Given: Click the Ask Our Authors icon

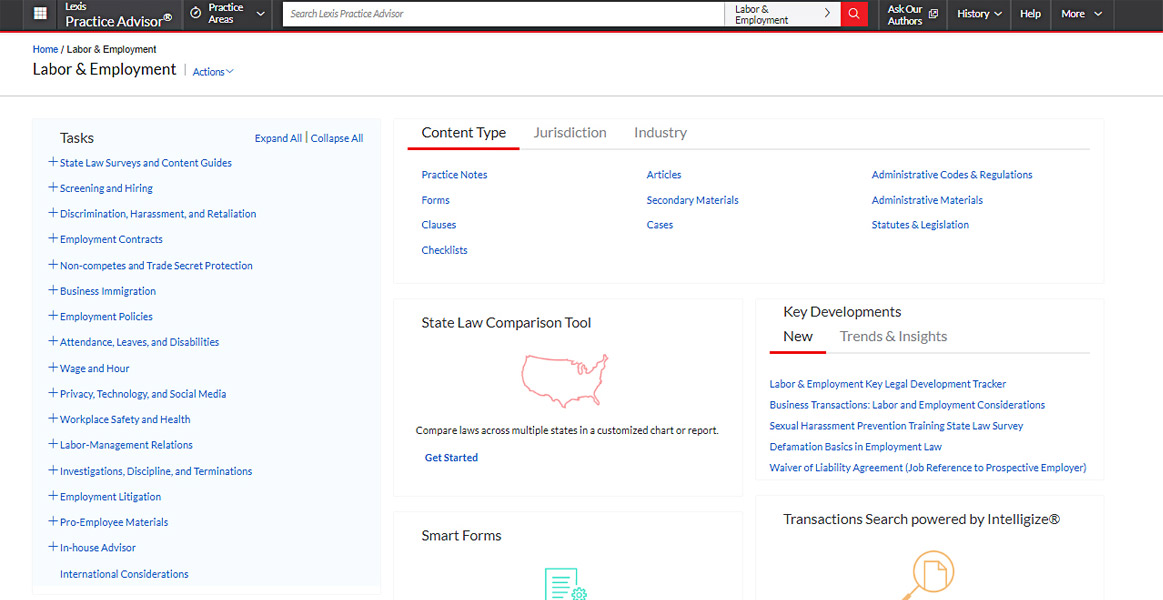Looking at the screenshot, I should tap(933, 14).
